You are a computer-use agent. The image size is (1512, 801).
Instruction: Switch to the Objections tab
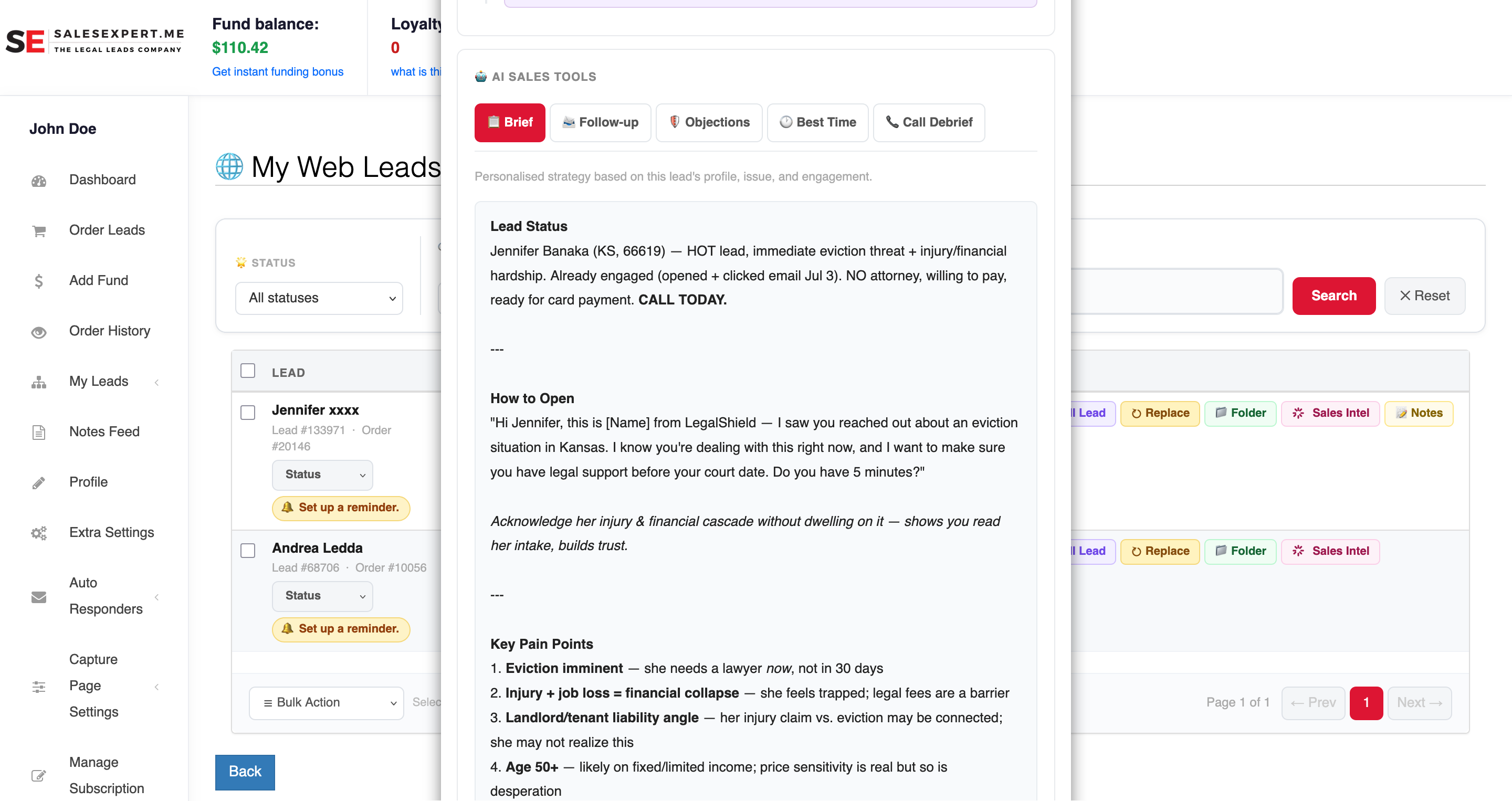[708, 123]
